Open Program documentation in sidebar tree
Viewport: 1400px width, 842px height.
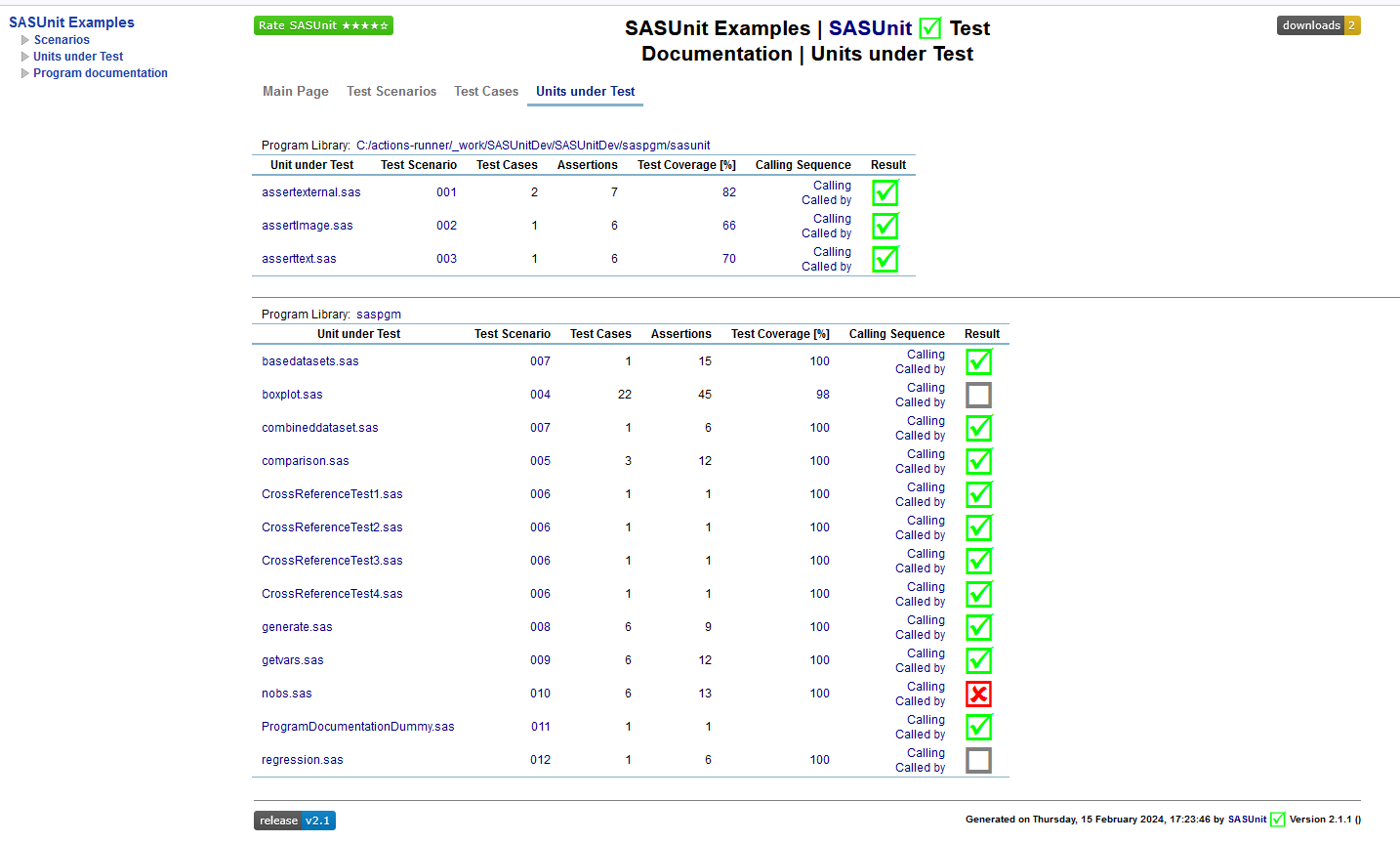point(101,73)
